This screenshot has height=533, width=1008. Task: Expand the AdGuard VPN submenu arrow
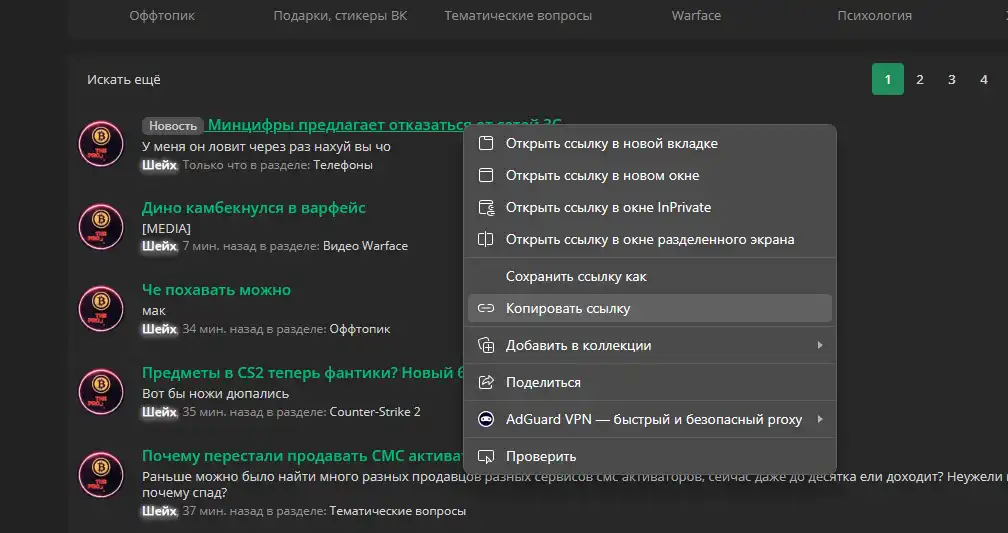820,419
